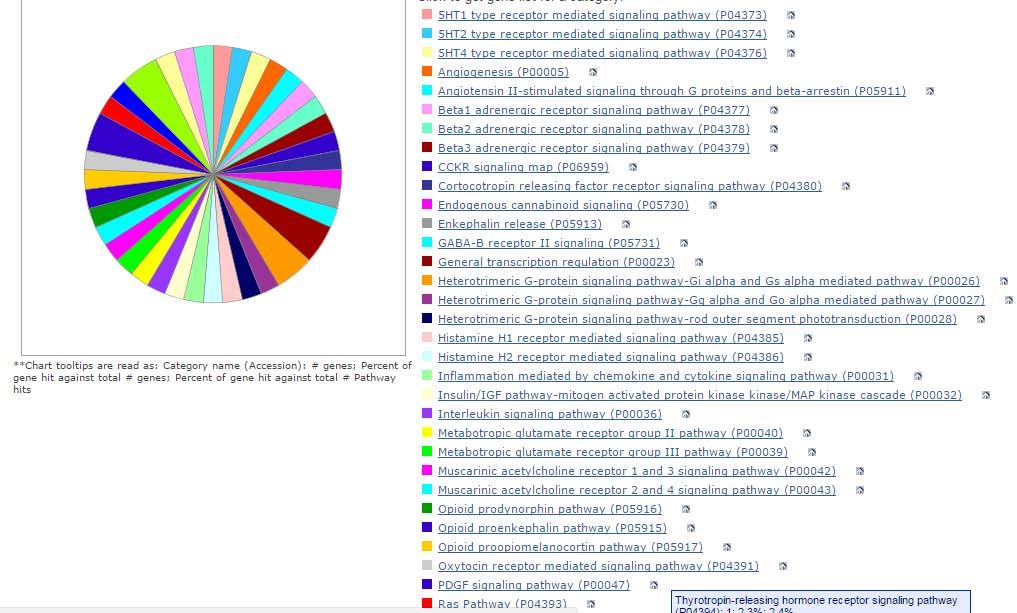Click the icon beside Beta2 adrenergic receptor pathway
This screenshot has width=1017, height=613.
[774, 129]
